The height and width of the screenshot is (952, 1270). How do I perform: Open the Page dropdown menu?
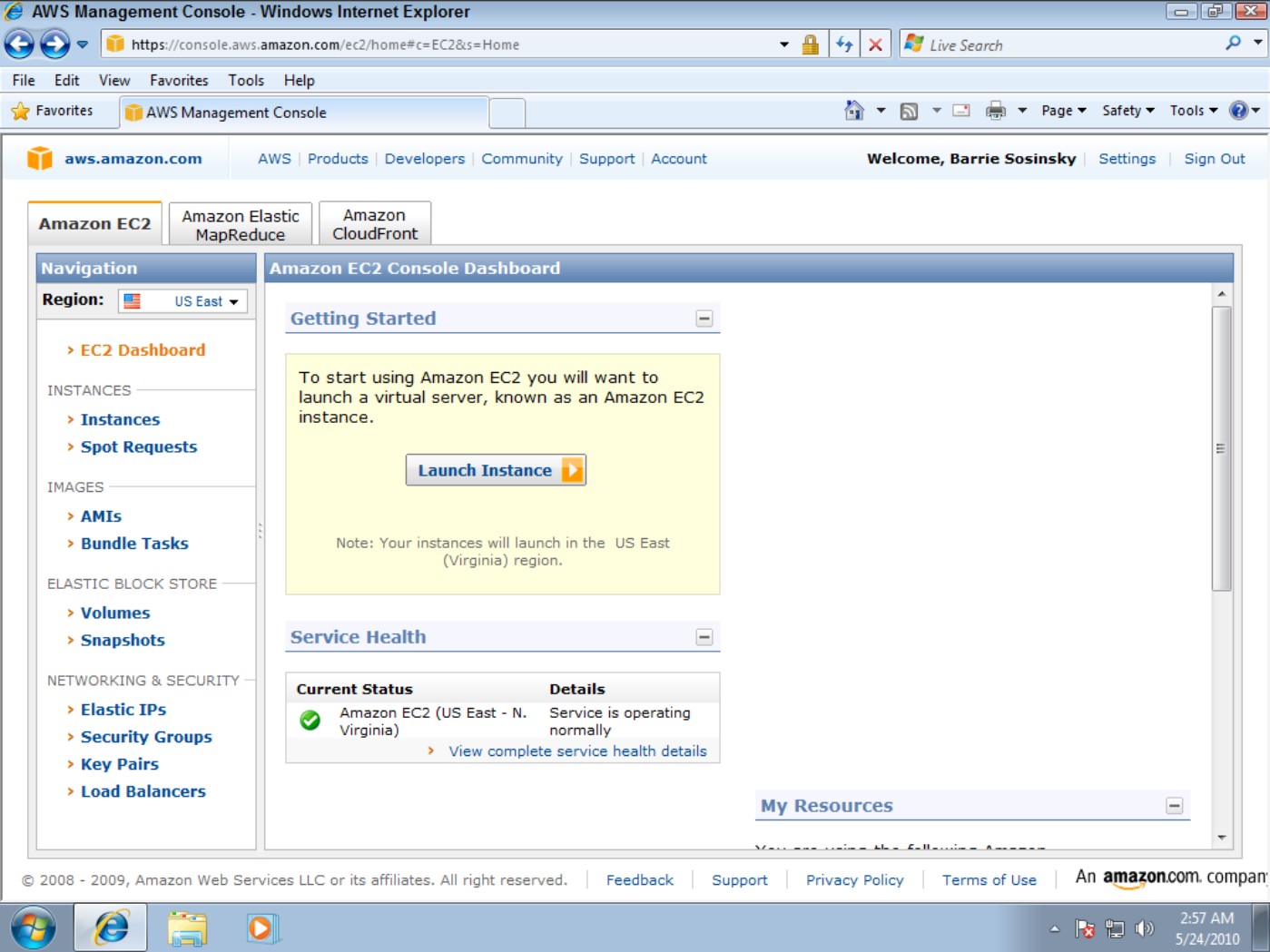pos(1064,111)
